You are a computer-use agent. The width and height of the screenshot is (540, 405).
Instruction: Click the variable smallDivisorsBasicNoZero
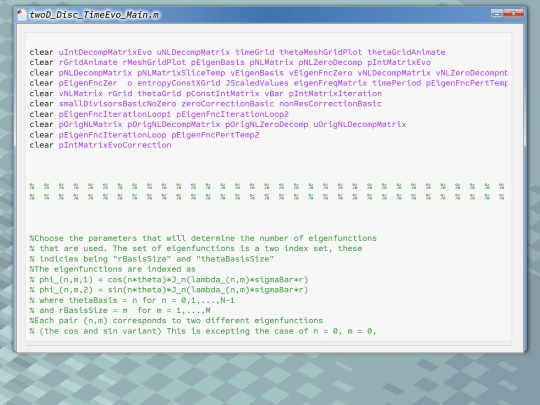click(117, 104)
